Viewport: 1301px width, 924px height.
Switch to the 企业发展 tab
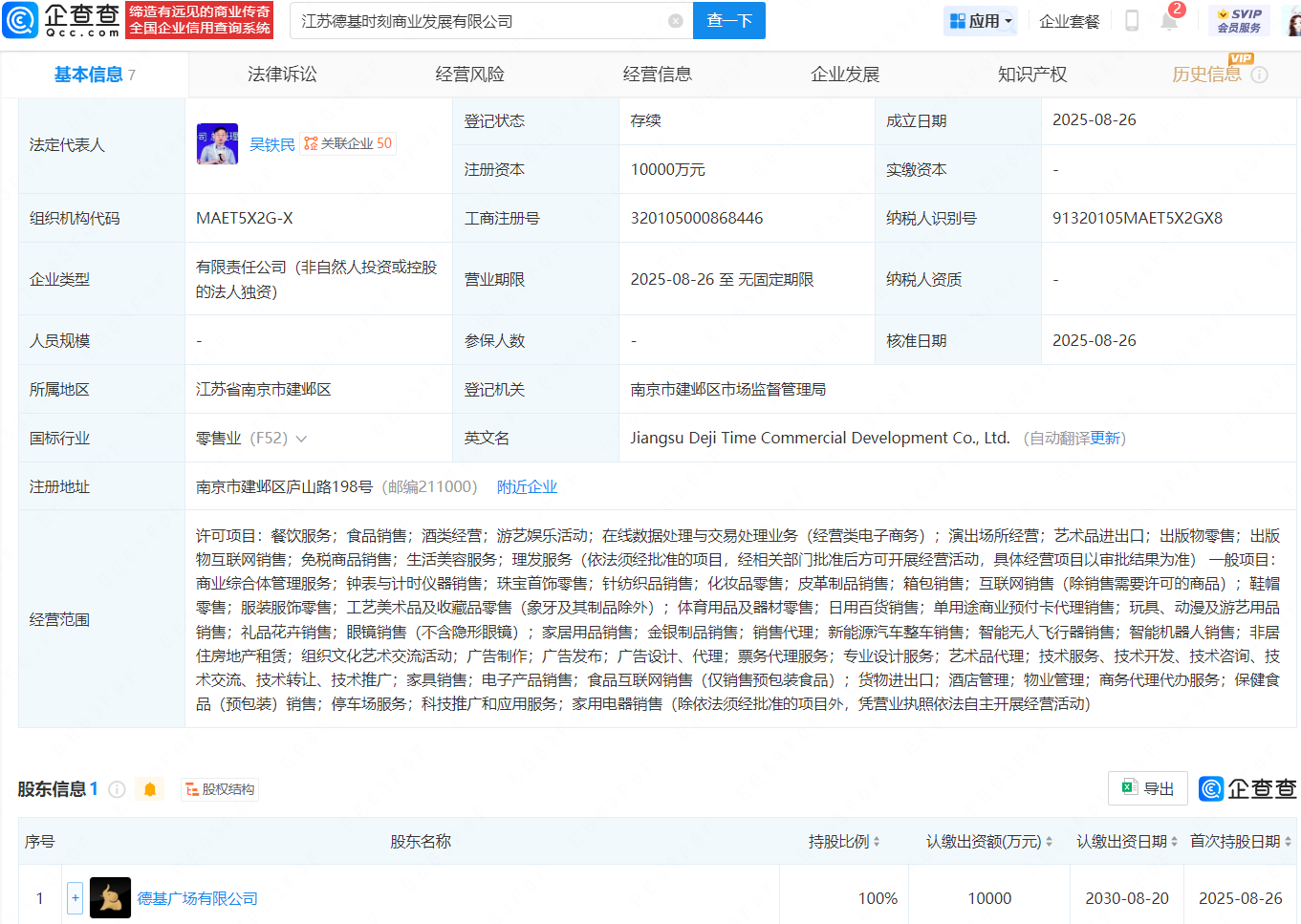coord(845,75)
